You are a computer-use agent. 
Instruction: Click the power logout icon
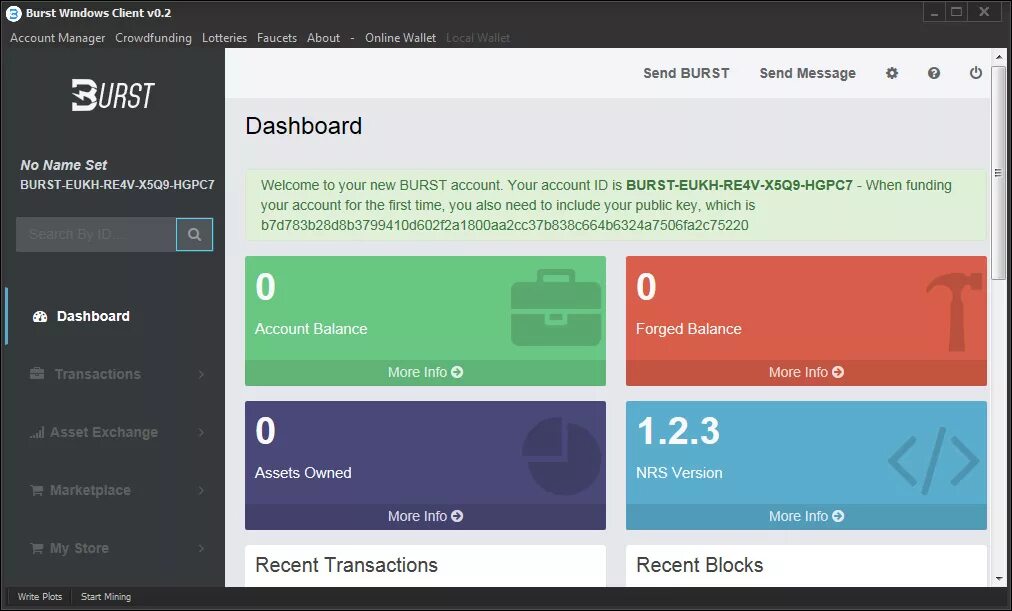976,73
